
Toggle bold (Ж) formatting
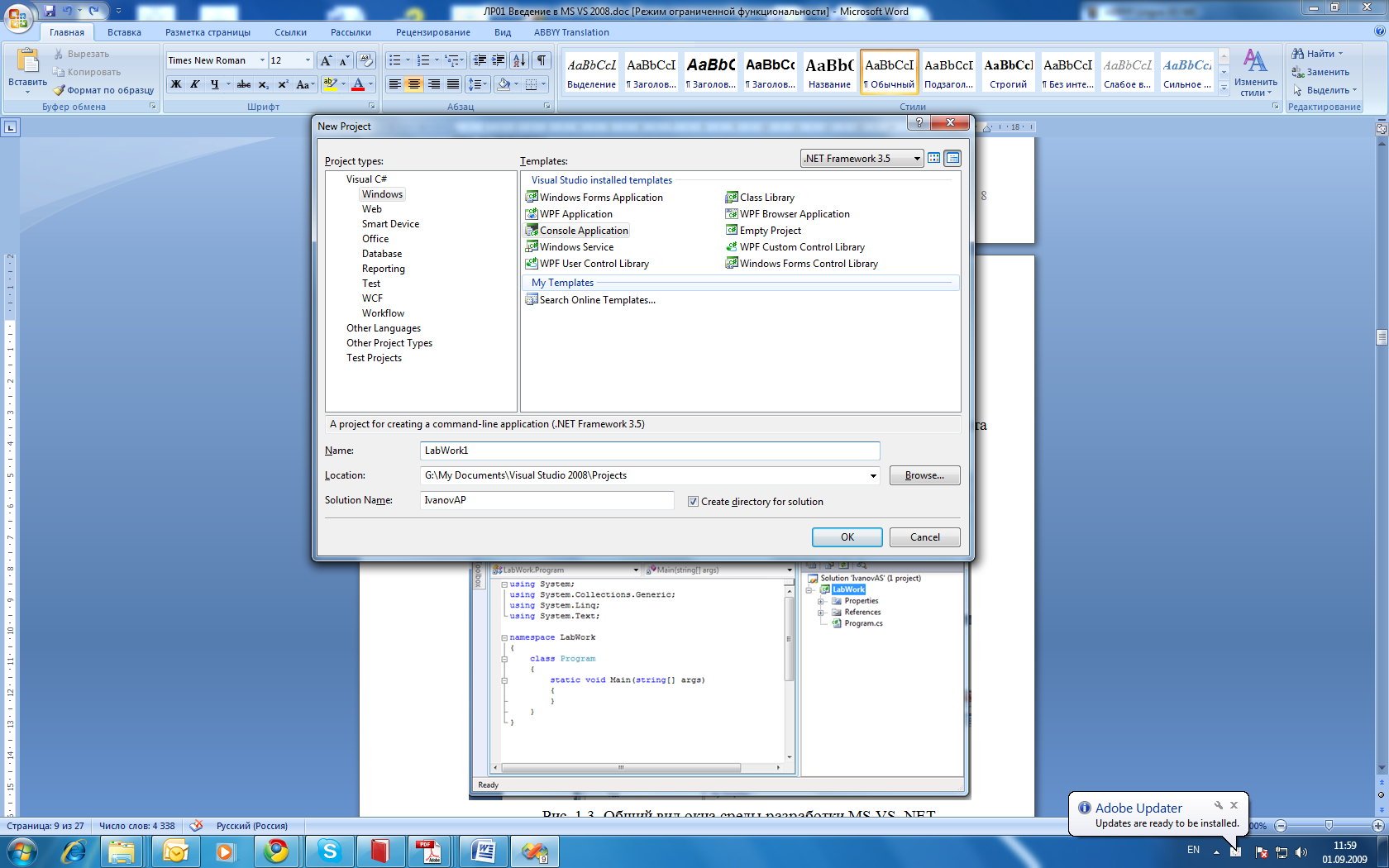176,84
